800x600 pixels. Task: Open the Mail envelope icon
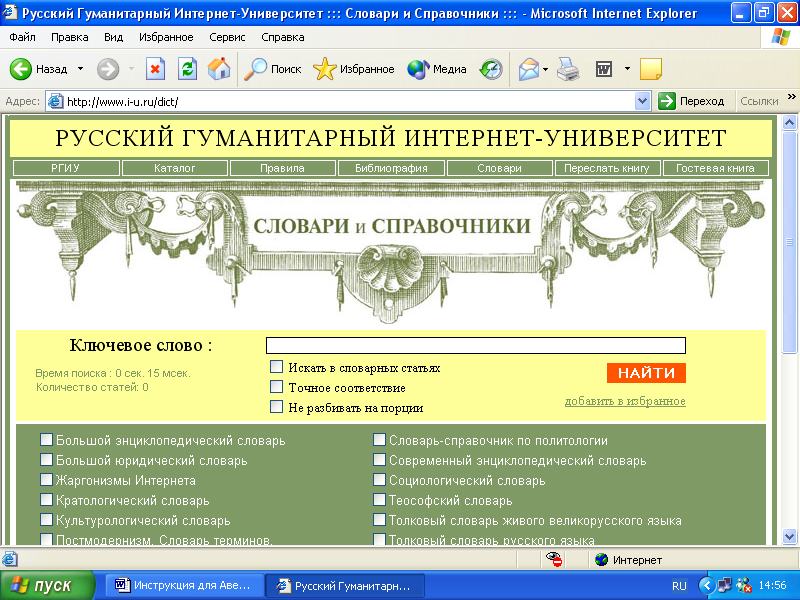click(x=529, y=69)
